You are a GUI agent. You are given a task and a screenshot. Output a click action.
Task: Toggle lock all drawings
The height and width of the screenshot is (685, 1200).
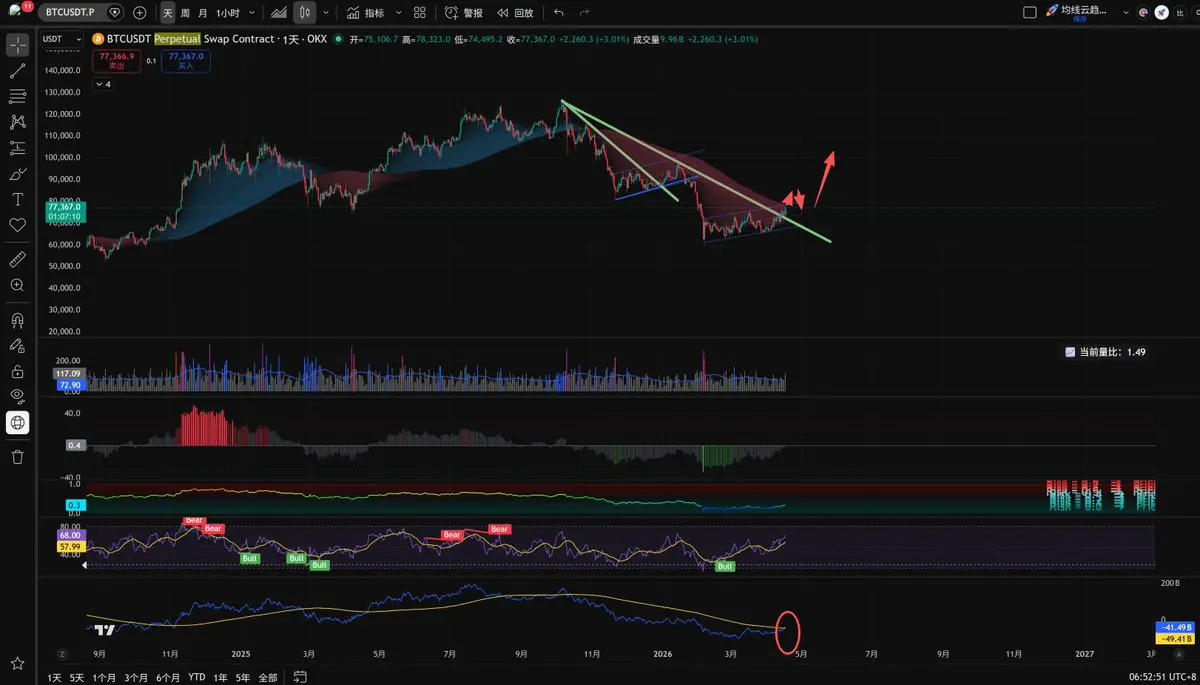click(17, 371)
